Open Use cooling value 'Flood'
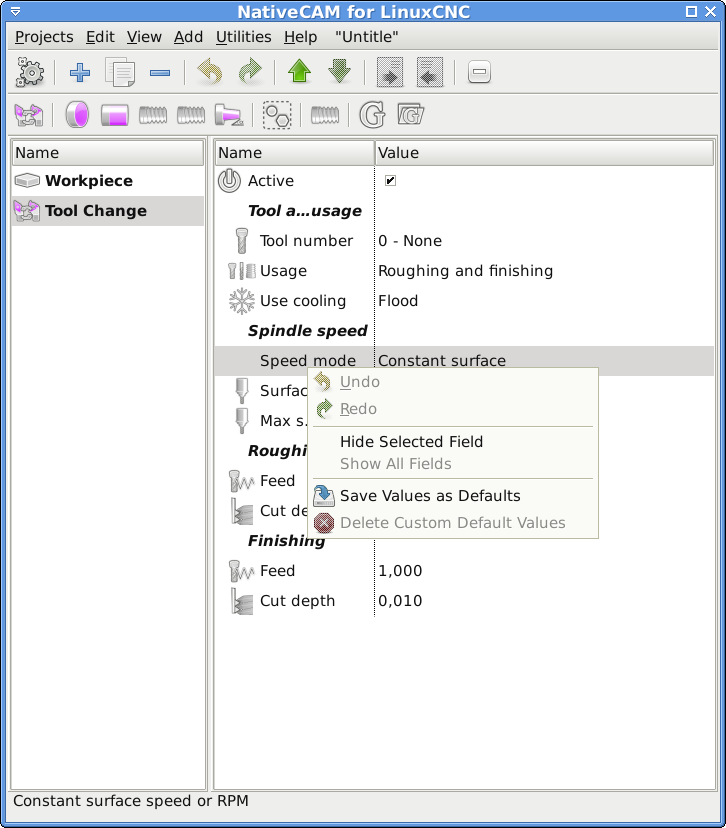This screenshot has height=828, width=726. pos(398,301)
